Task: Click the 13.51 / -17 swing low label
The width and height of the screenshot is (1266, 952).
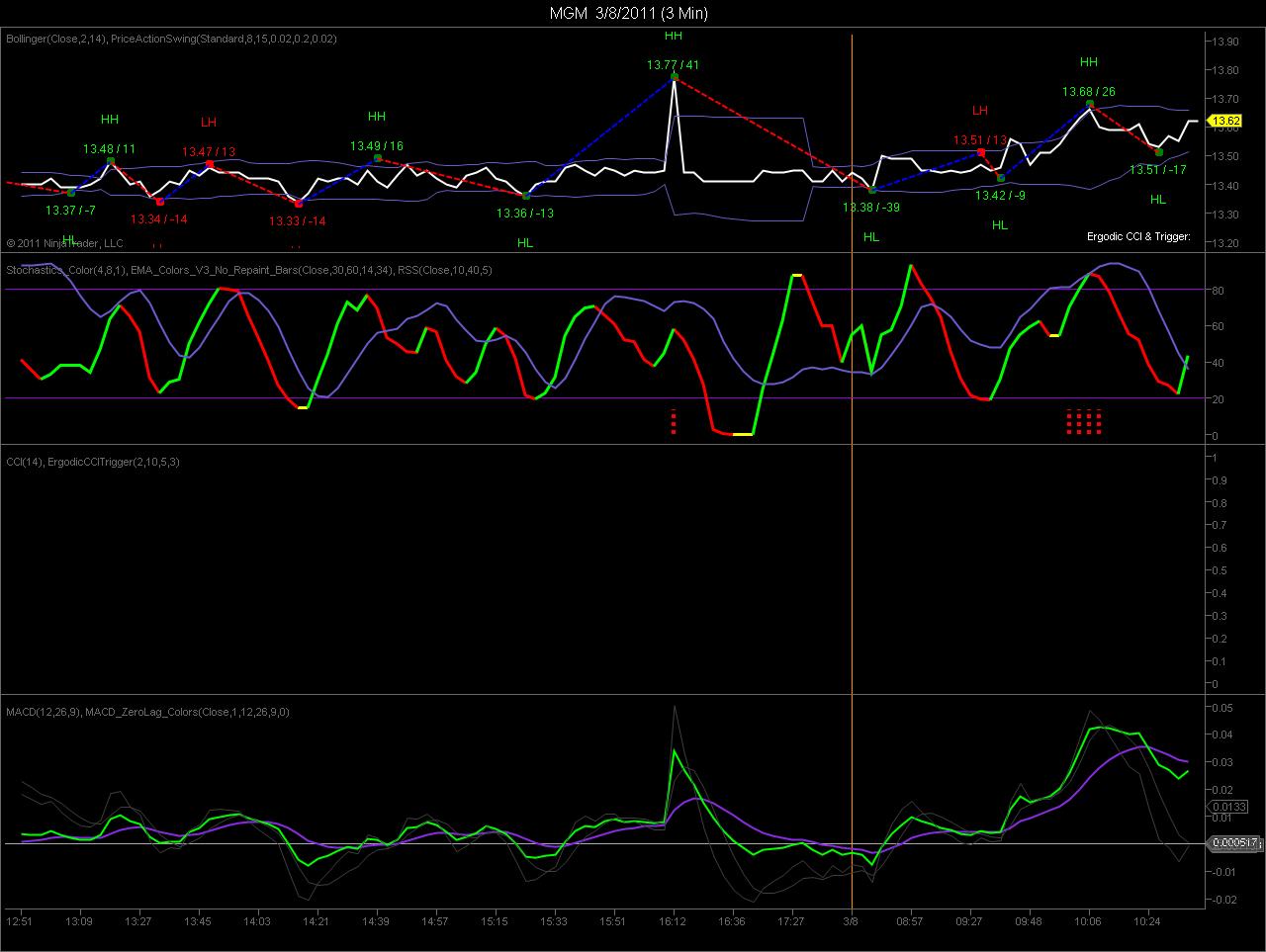Action: [1158, 169]
